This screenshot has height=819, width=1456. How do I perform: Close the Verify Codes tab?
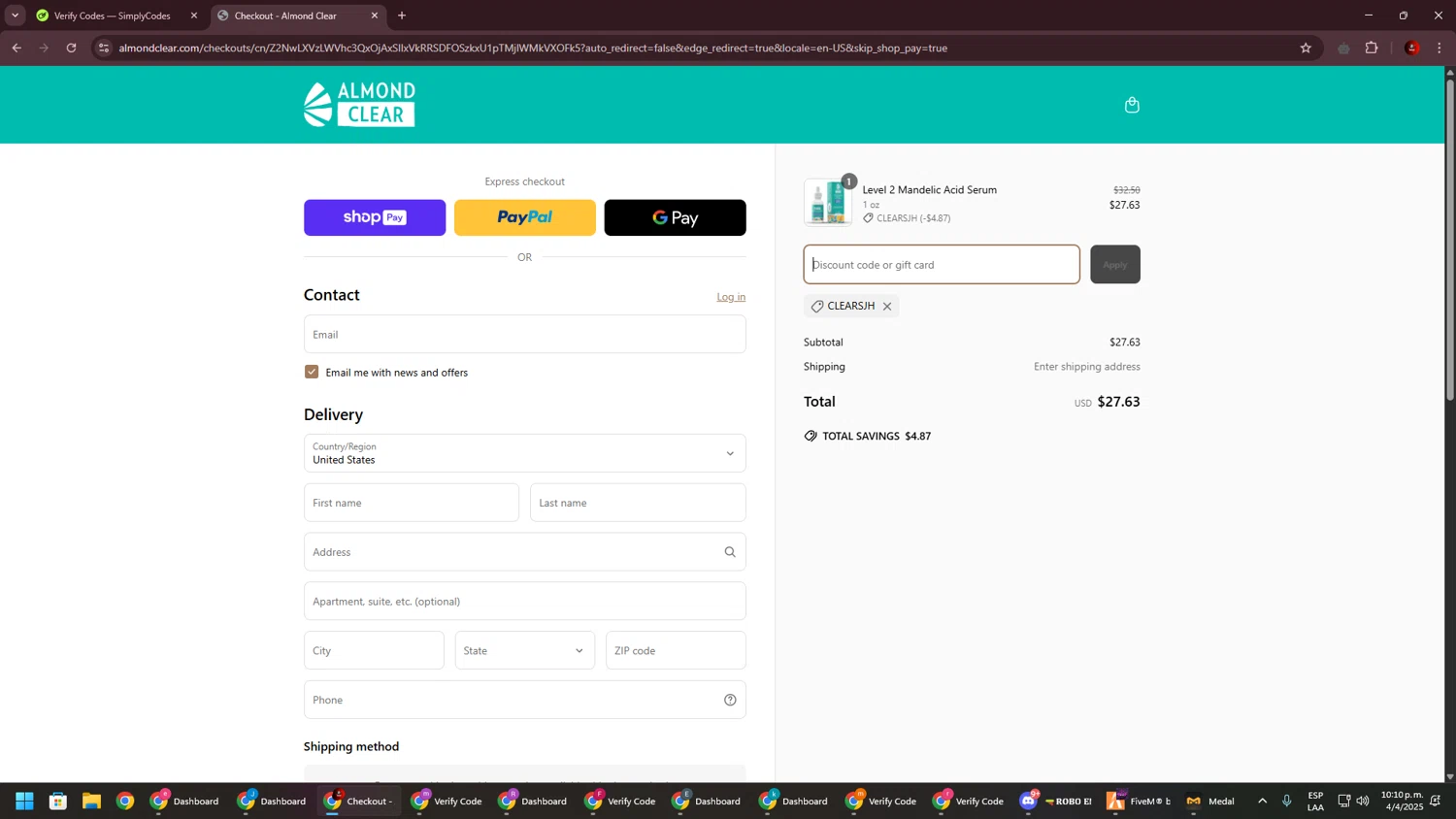194,16
